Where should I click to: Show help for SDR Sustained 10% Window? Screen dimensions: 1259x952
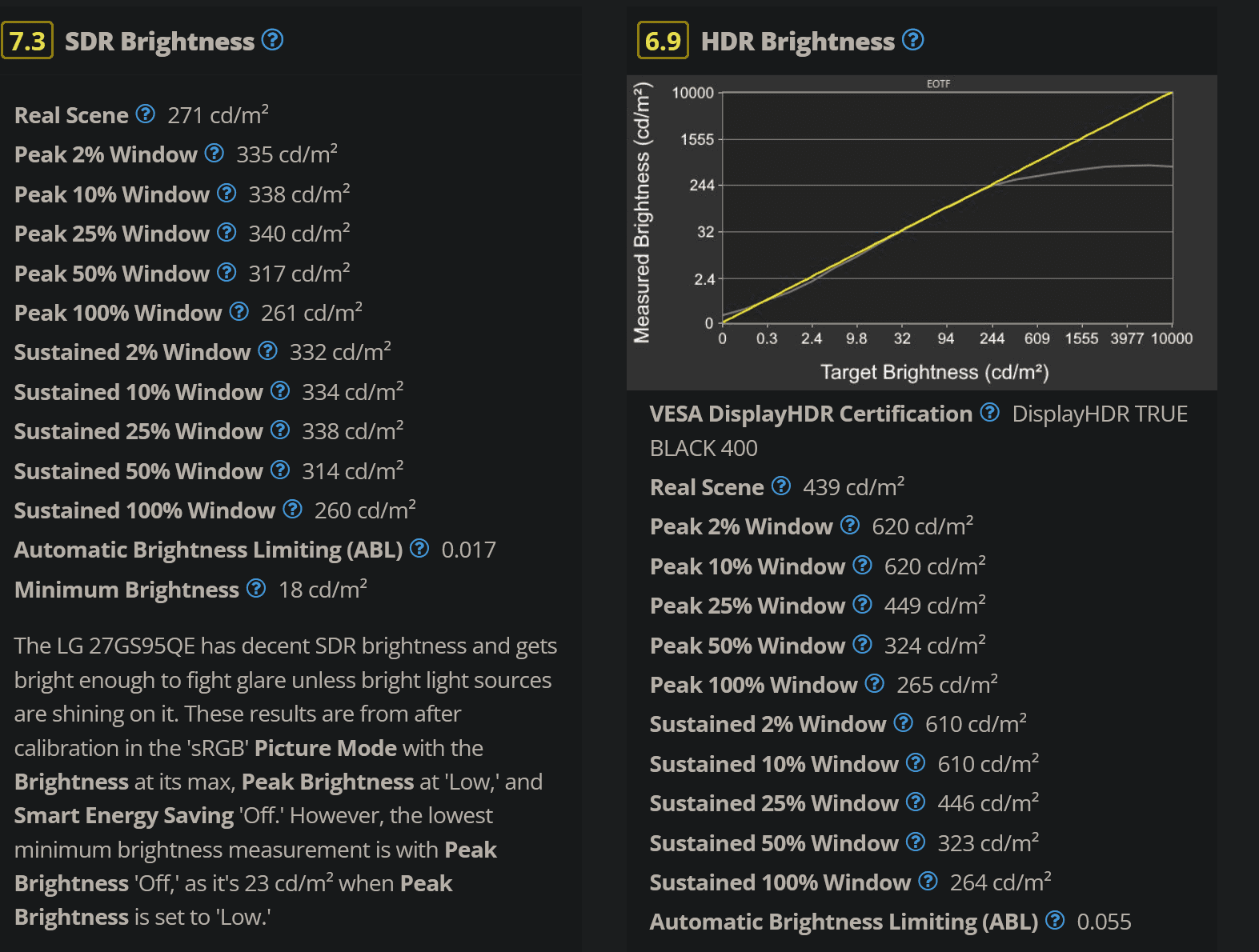(279, 390)
